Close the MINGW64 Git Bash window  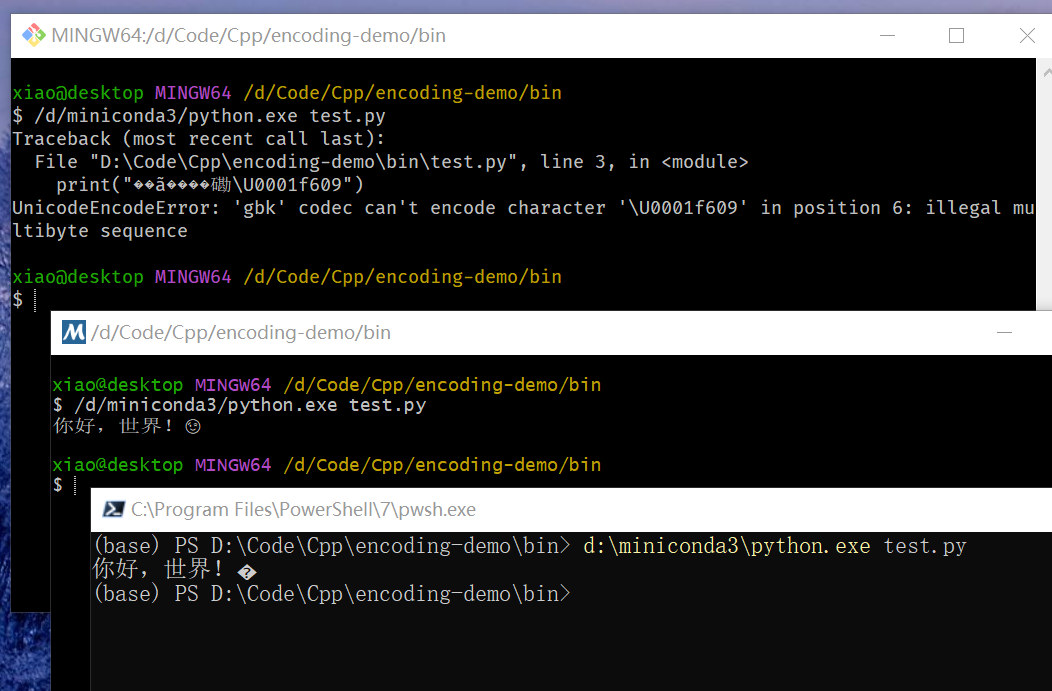(x=1027, y=36)
